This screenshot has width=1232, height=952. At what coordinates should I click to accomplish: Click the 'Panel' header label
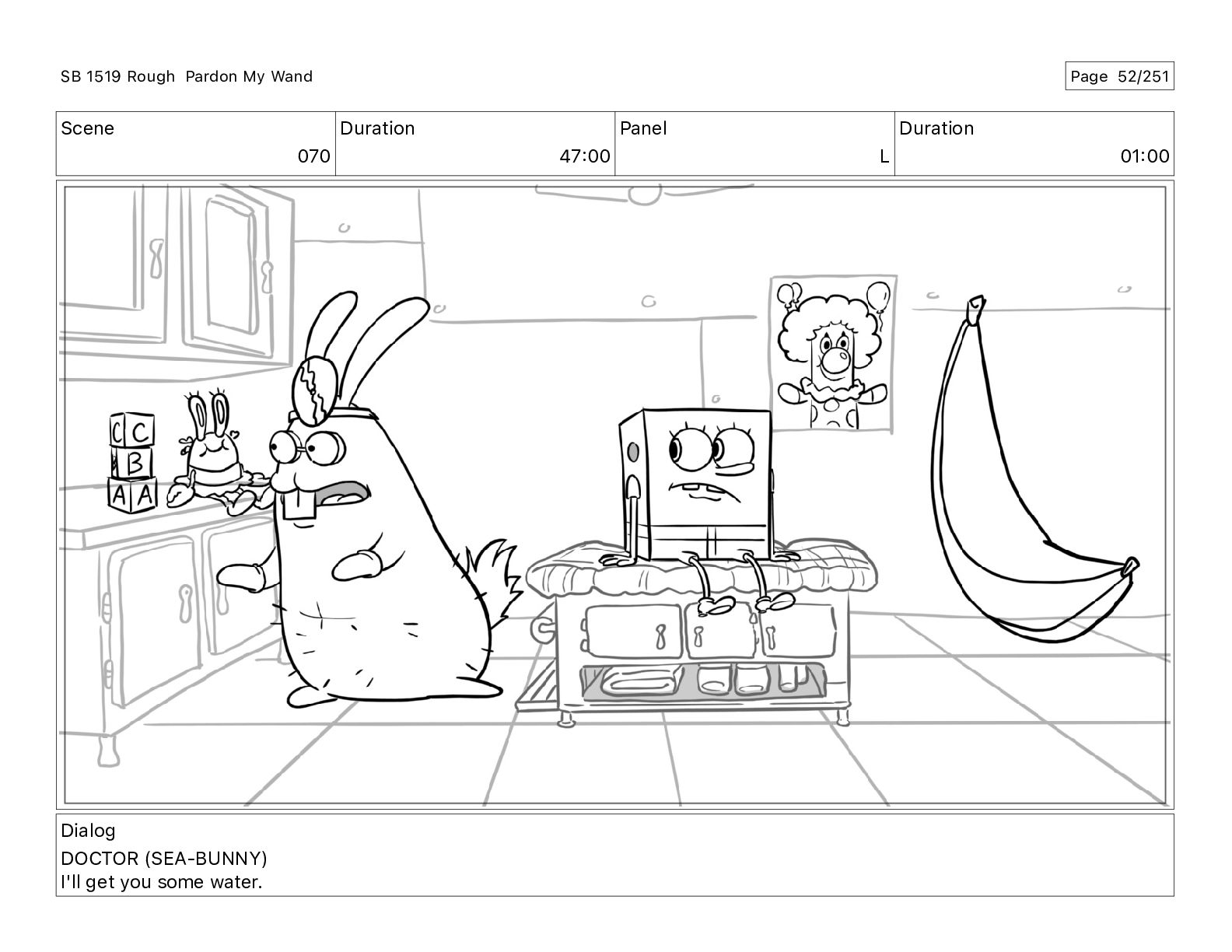point(643,128)
